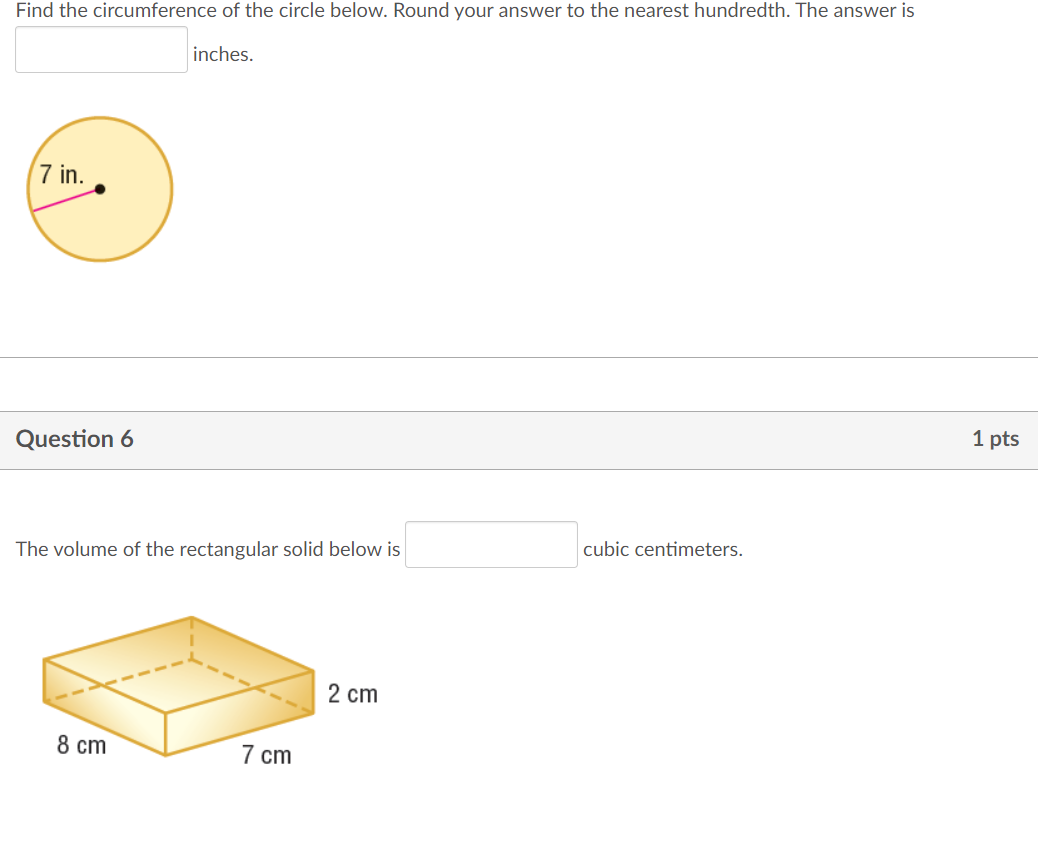
Task: Click the 7 in. radius label
Action: [x=60, y=172]
